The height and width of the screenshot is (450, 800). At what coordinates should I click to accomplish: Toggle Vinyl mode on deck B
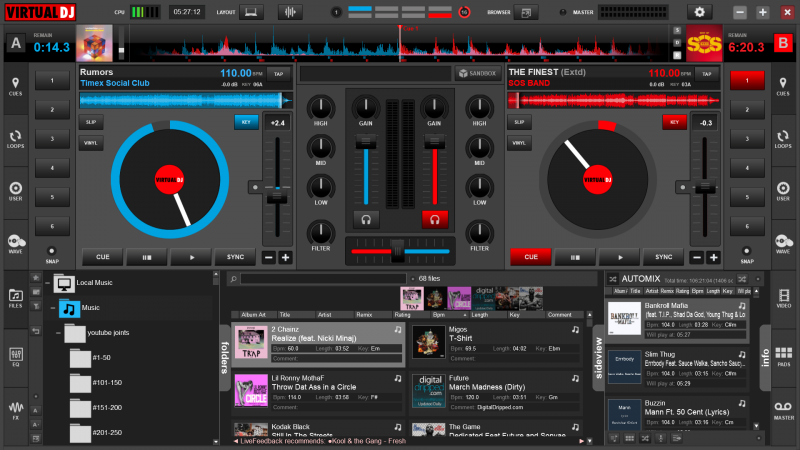(519, 143)
